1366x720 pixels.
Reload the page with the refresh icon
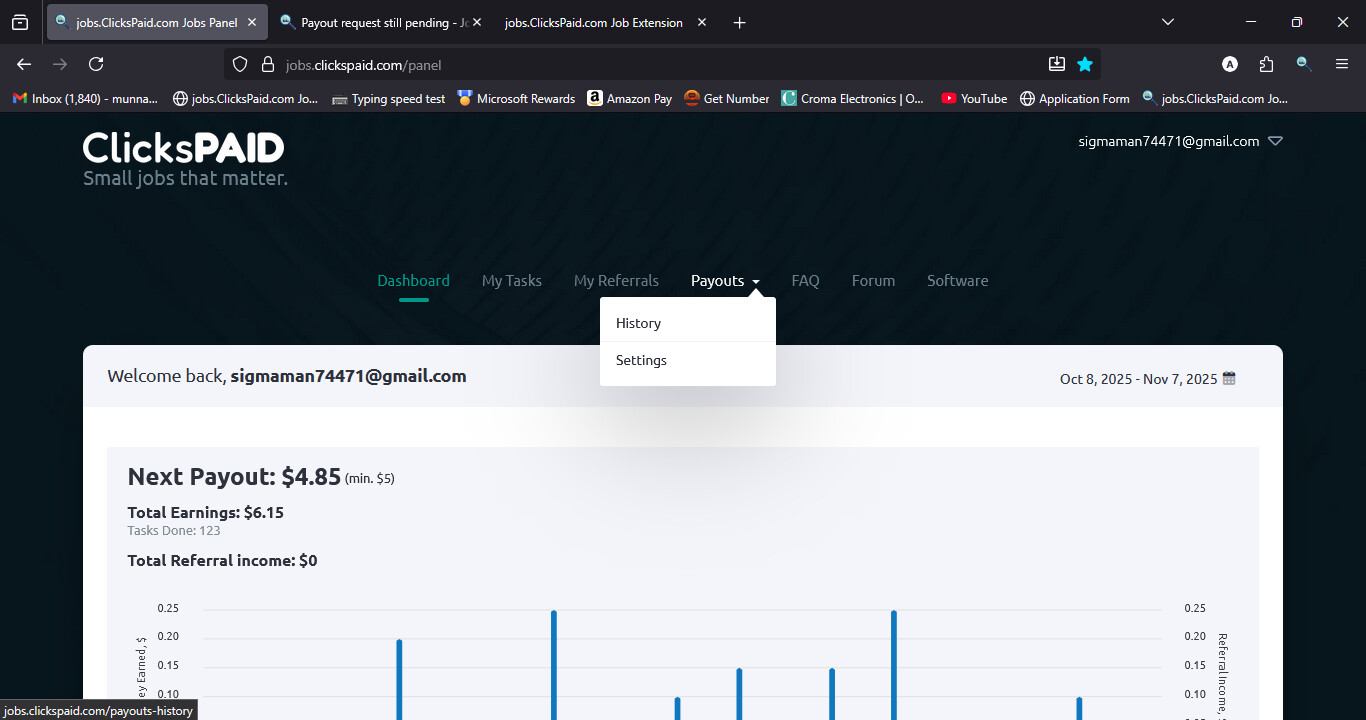(x=96, y=64)
